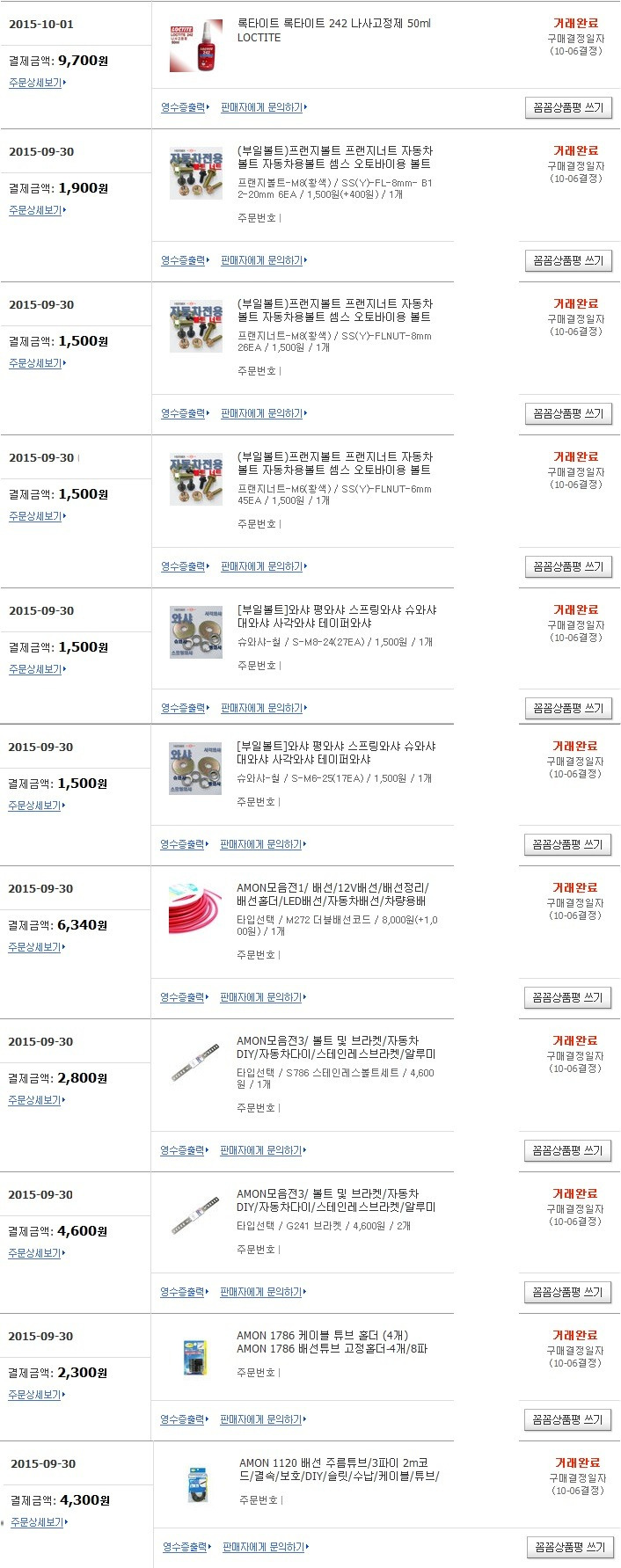
Task: Contact seller about the AMON 1120 tube
Action: coord(266,1547)
